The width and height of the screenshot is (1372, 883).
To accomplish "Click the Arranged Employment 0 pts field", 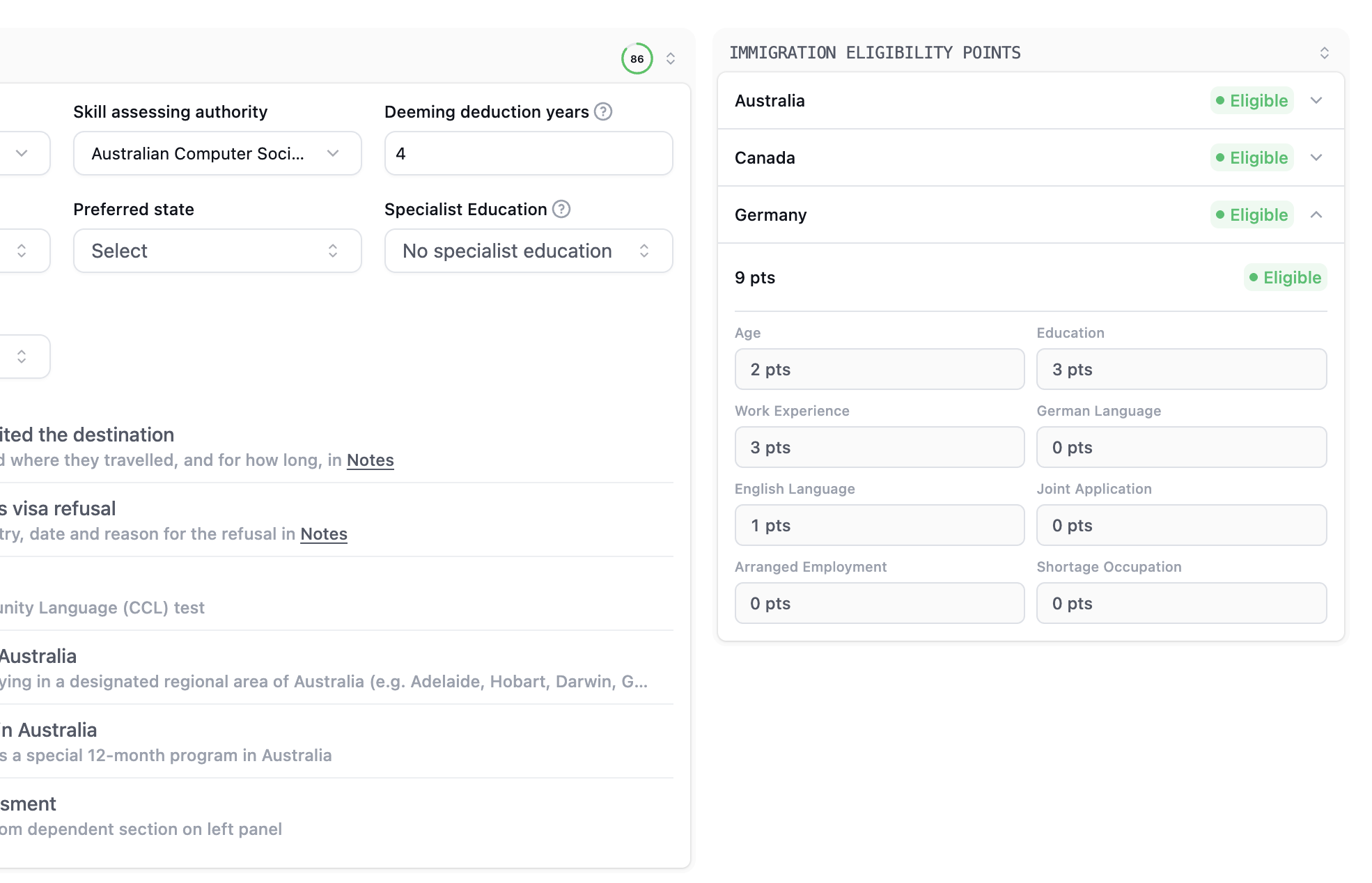I will (x=880, y=603).
